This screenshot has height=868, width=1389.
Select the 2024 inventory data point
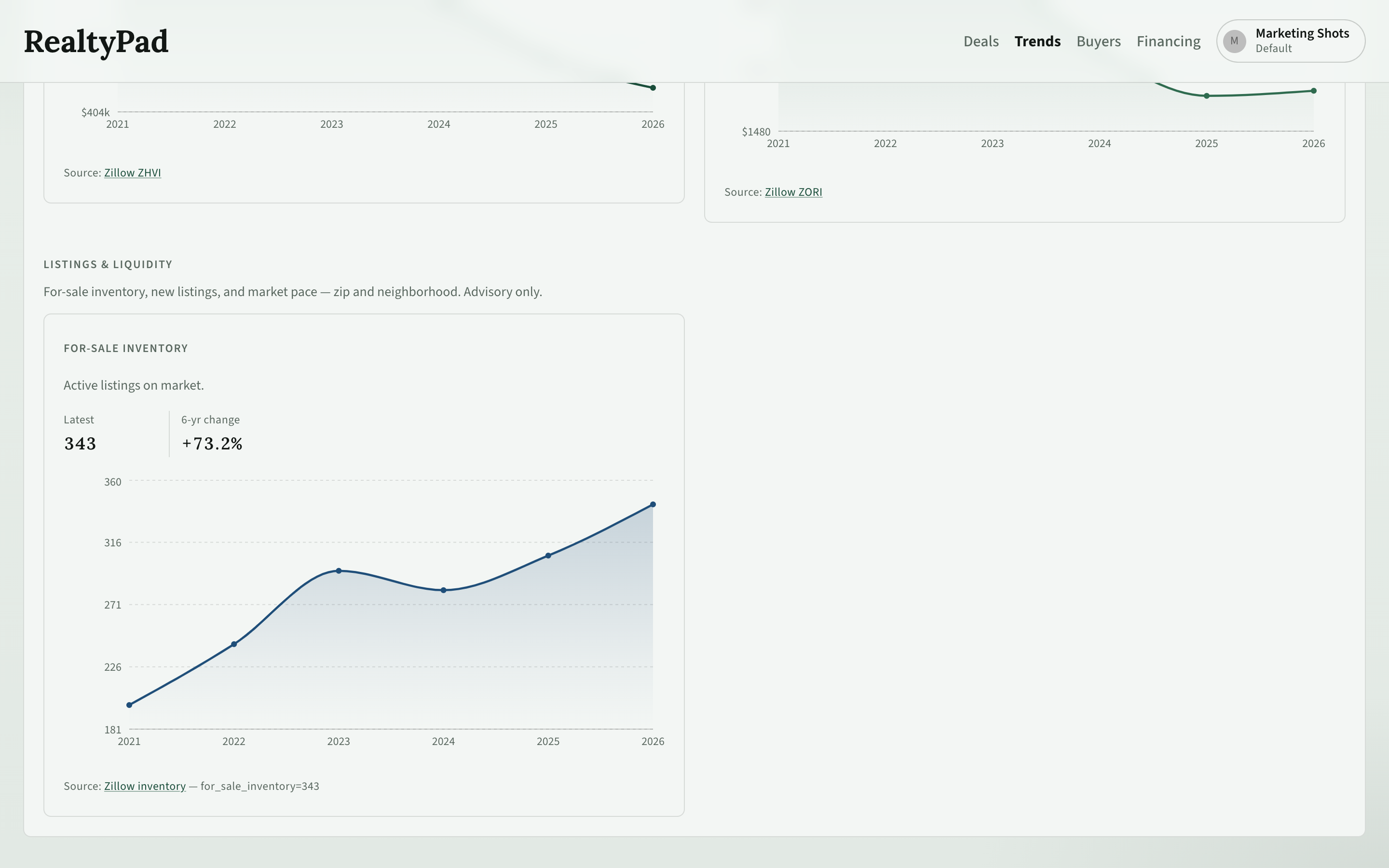[443, 590]
